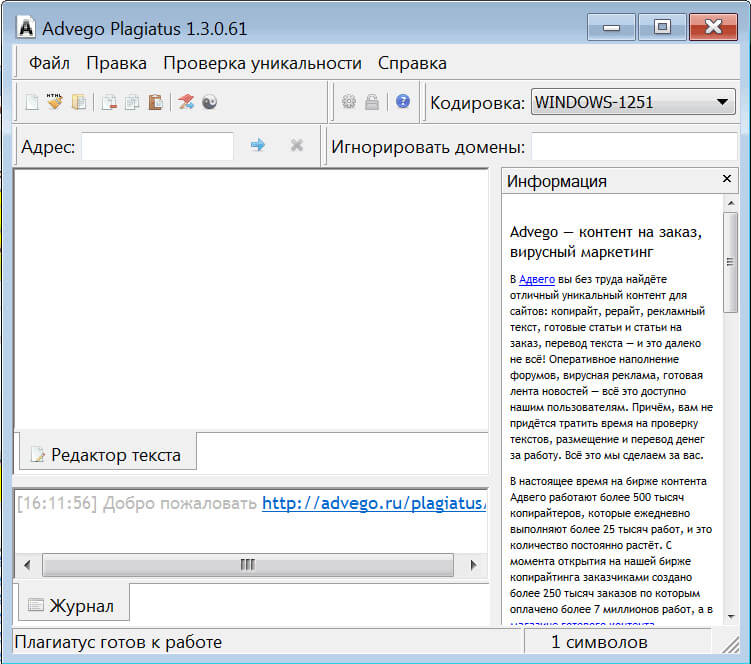Click the blue go arrow next to Адрес
Screen dimensions: 751x664
[x=258, y=145]
